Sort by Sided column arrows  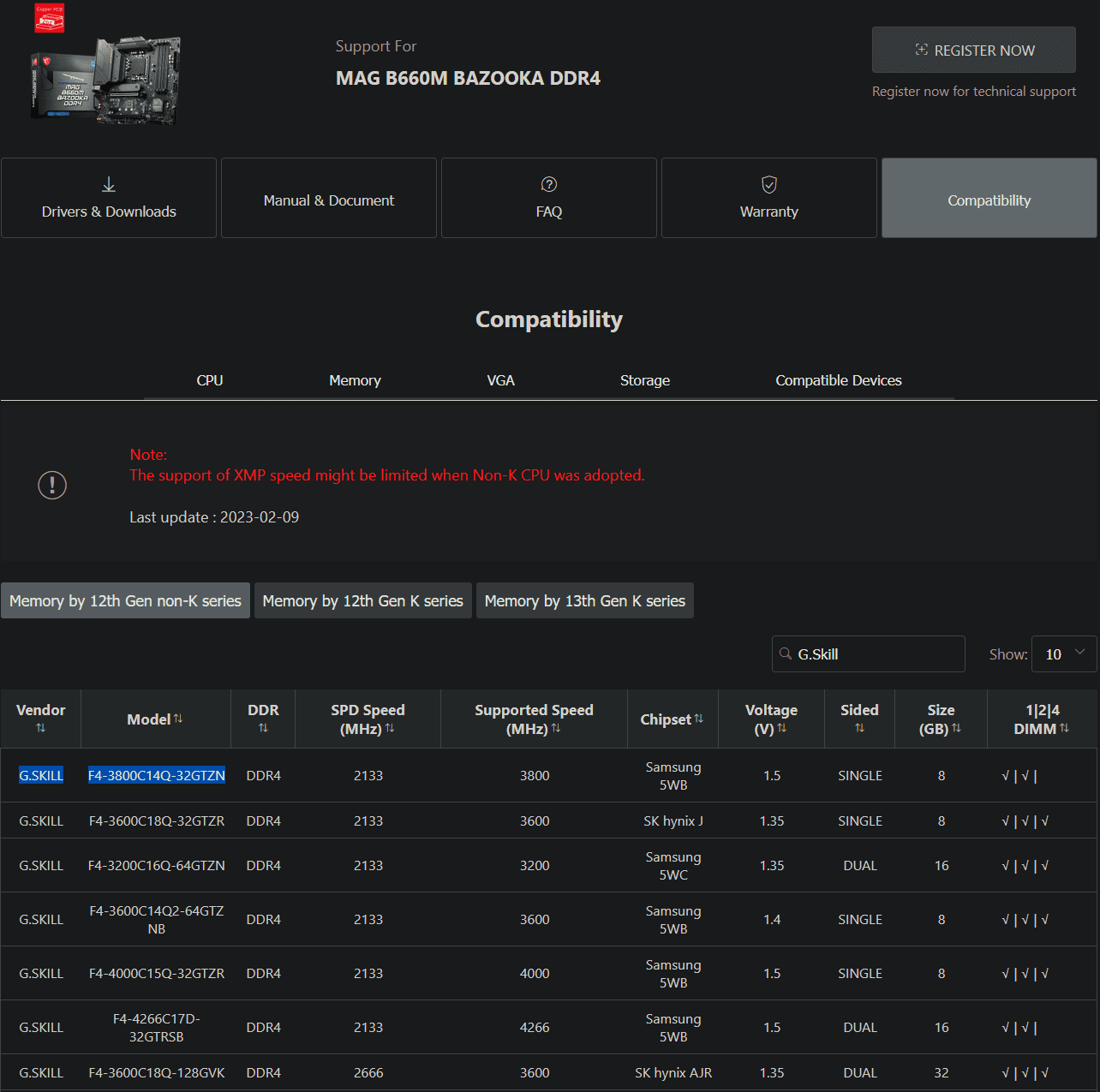859,728
